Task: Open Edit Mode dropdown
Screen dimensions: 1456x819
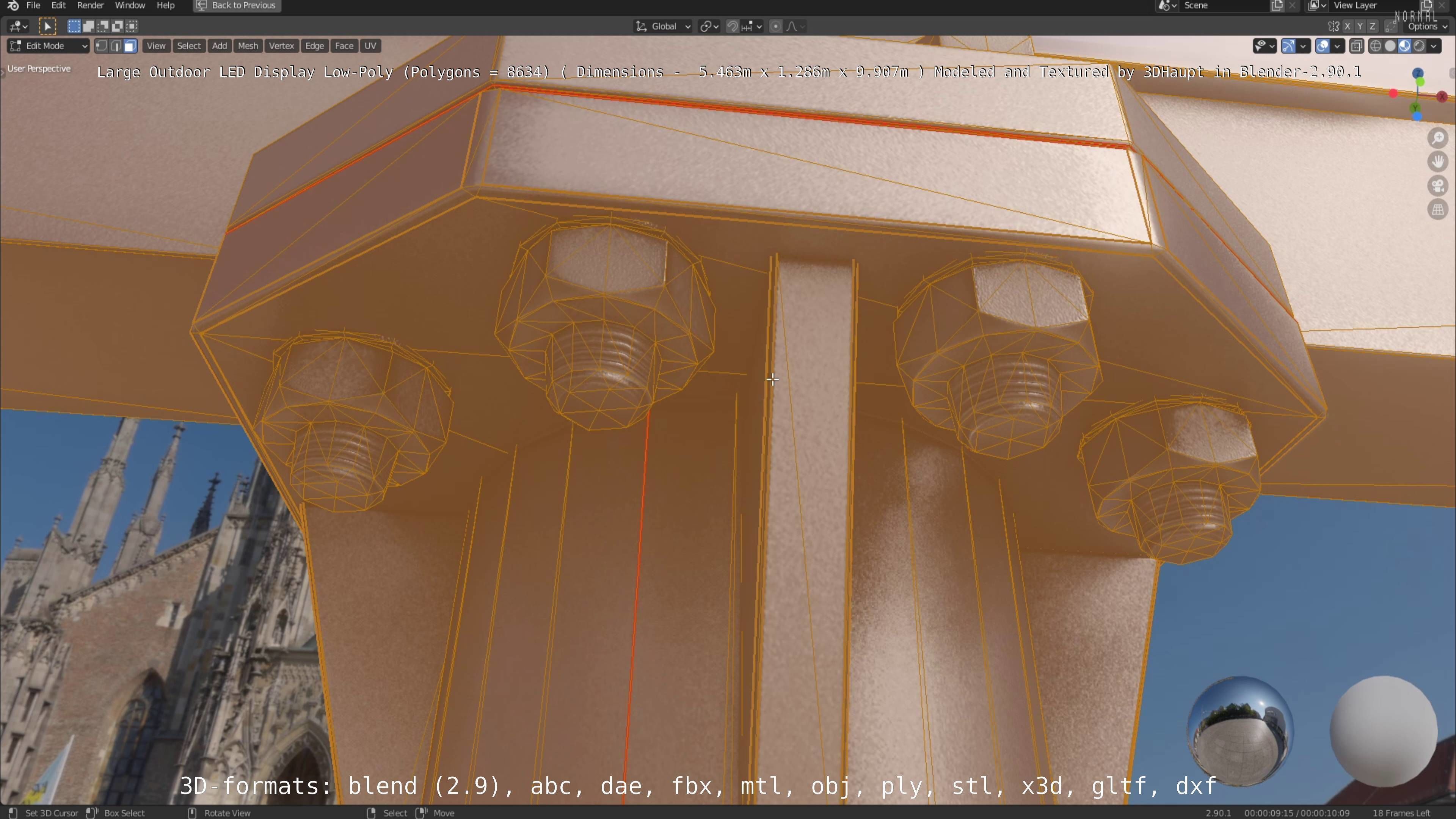Action: tap(49, 46)
